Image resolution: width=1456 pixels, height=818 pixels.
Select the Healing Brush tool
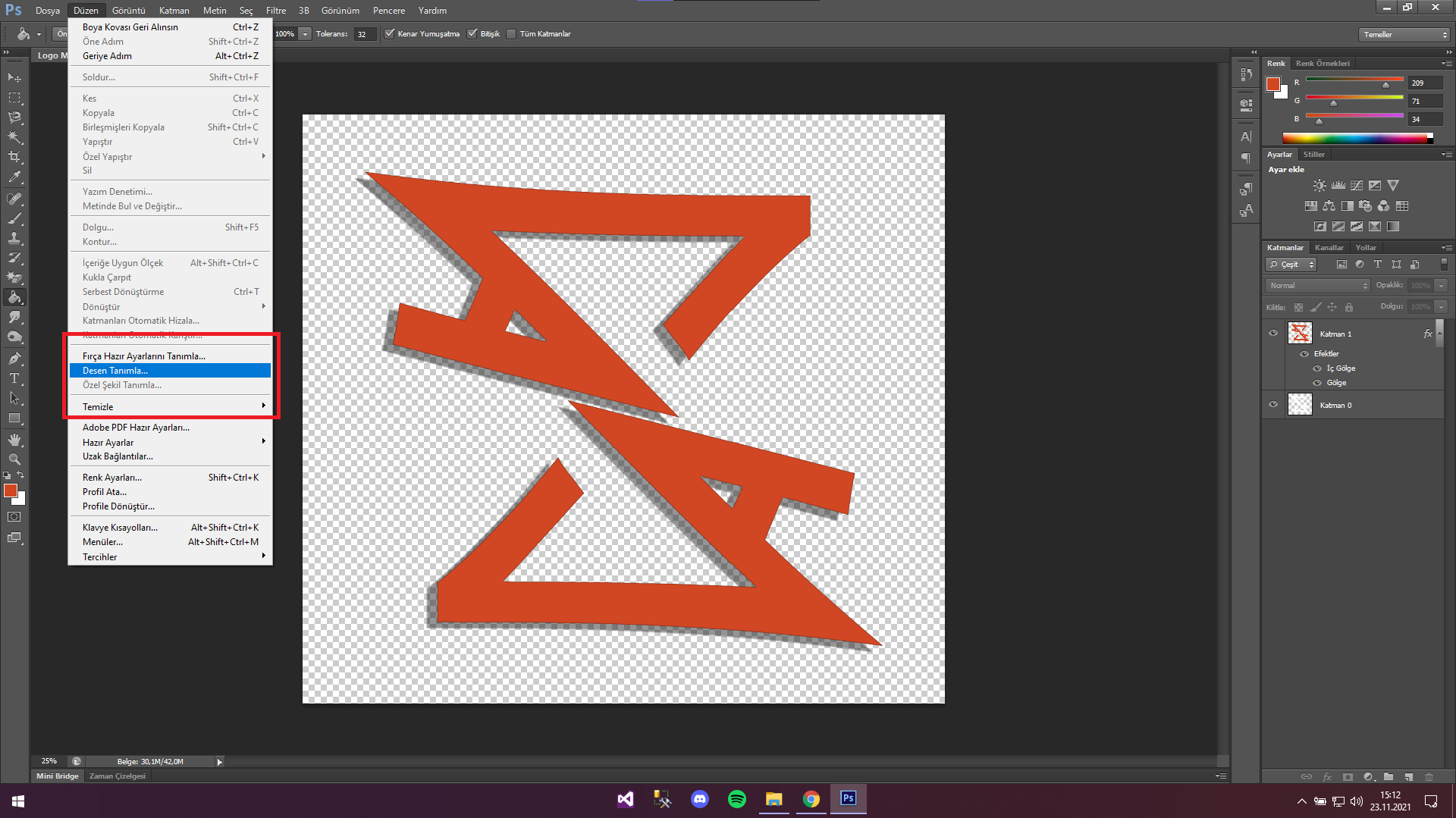[14, 199]
